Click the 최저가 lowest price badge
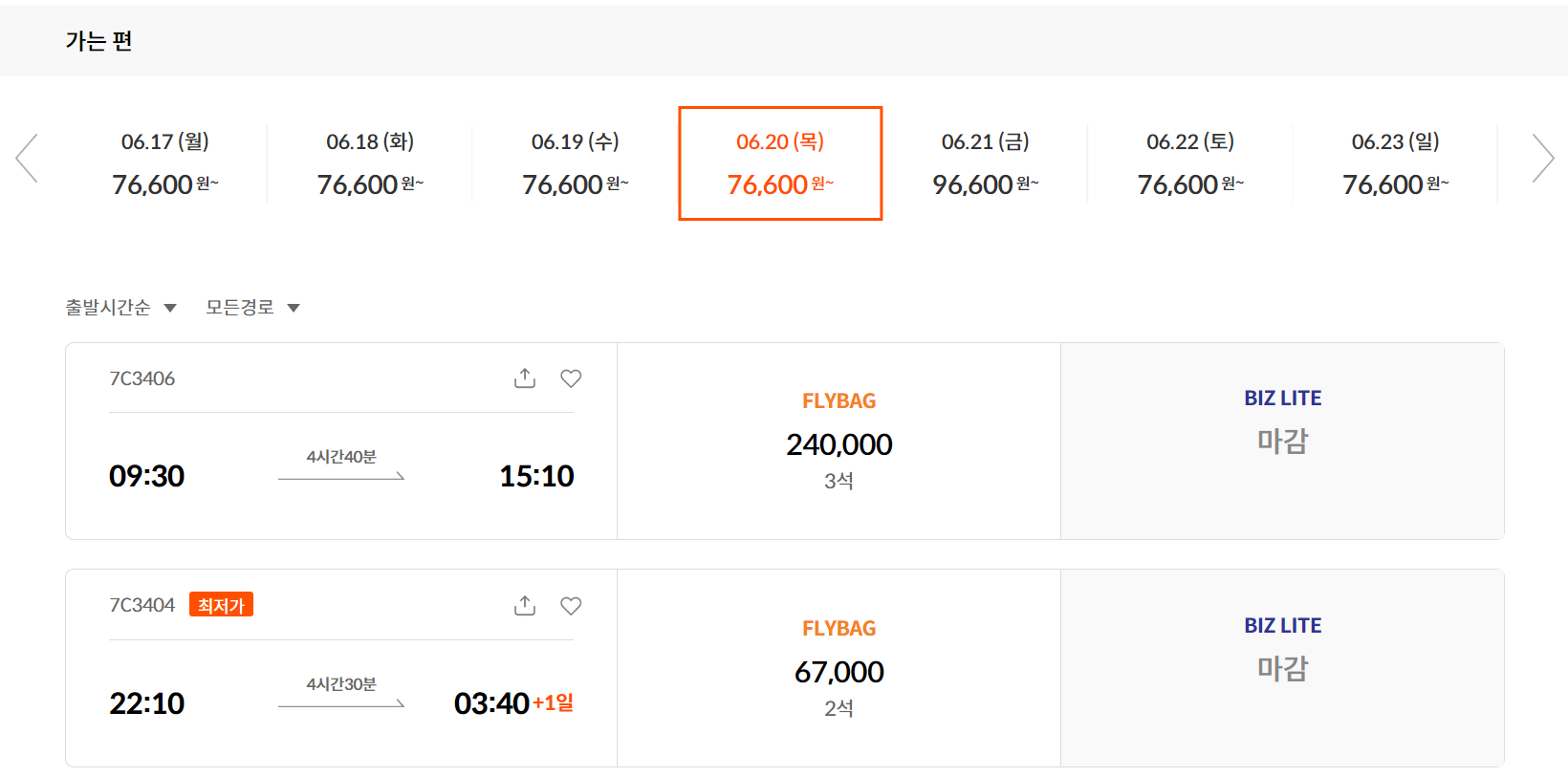1568x777 pixels. click(221, 605)
